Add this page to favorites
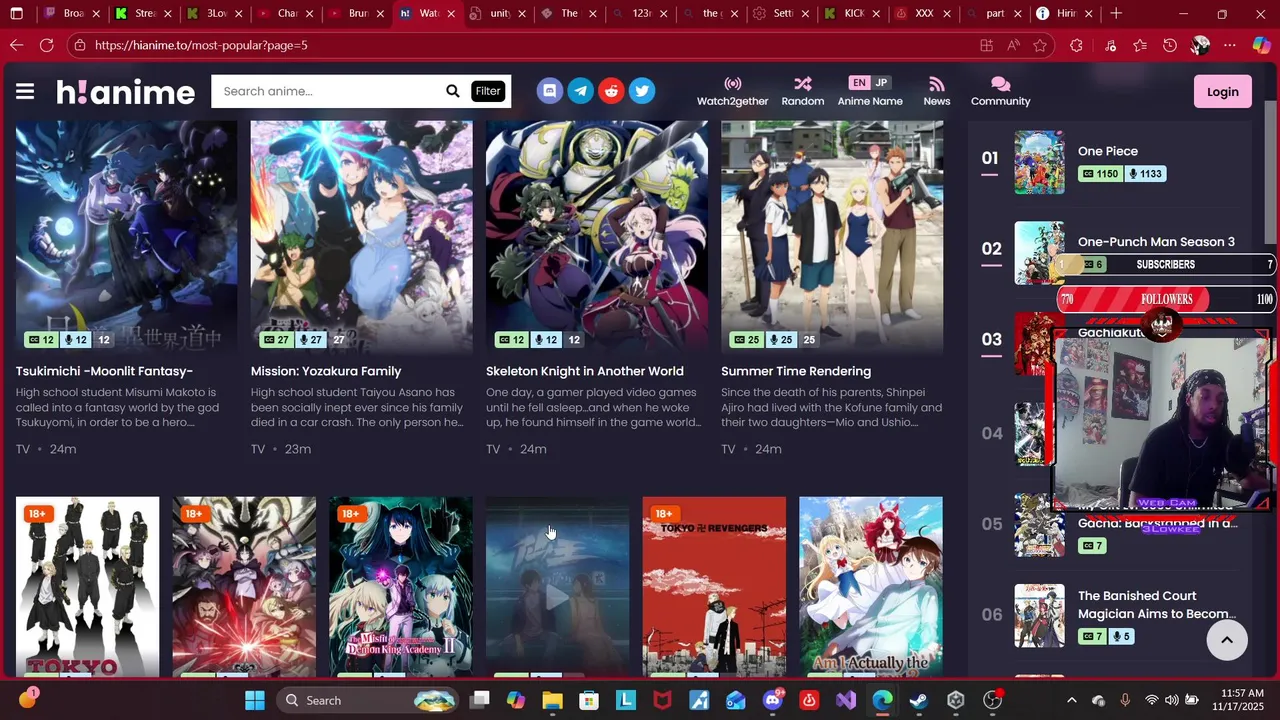1280x720 pixels. pyautogui.click(x=1040, y=45)
